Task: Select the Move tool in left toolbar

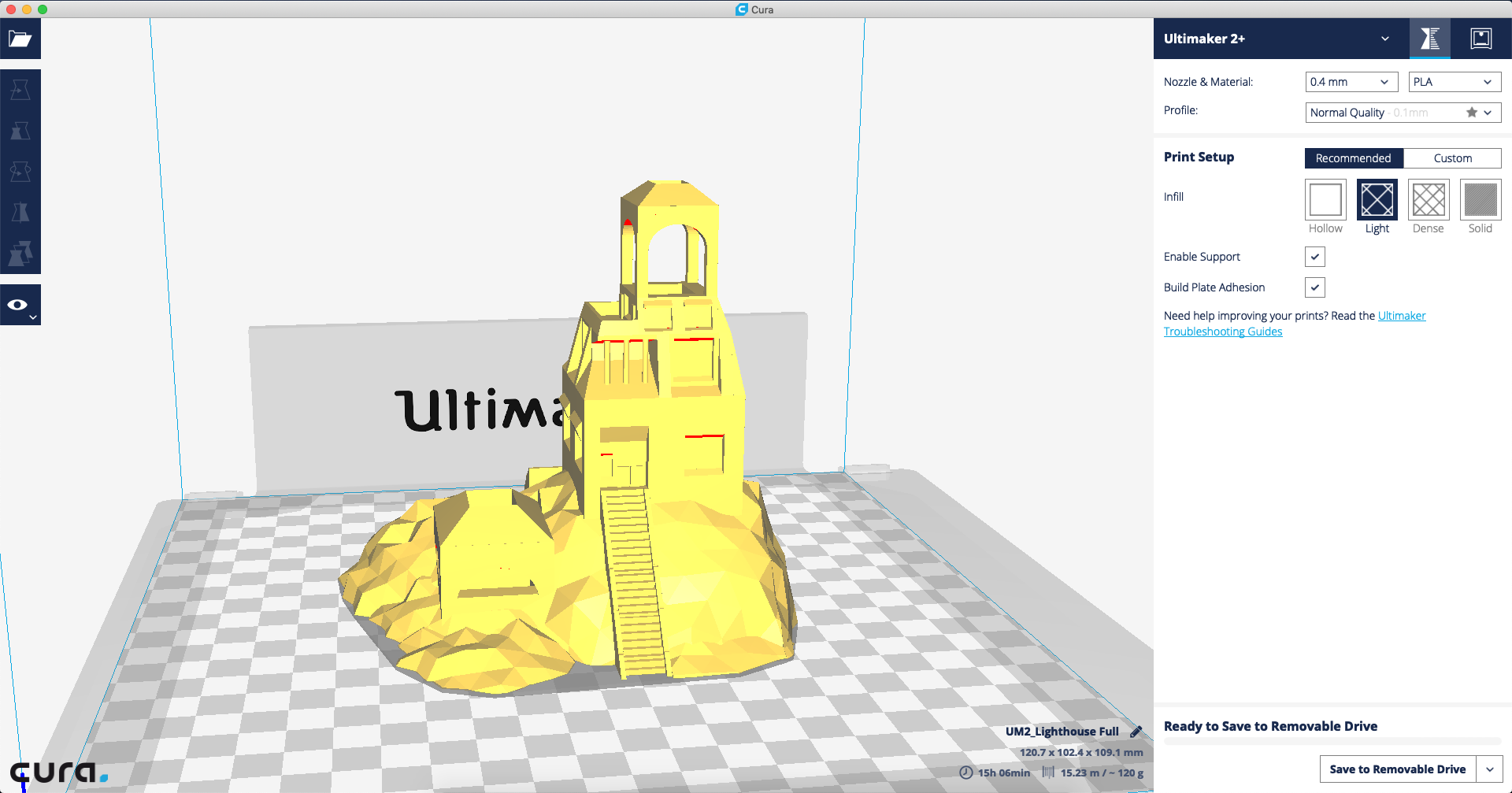Action: click(x=20, y=90)
